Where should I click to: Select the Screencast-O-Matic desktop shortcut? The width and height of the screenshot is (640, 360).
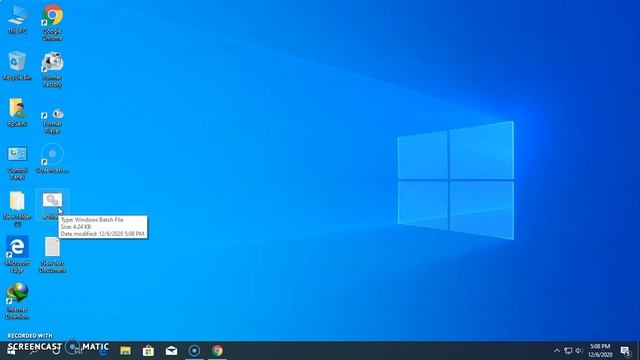coord(52,158)
